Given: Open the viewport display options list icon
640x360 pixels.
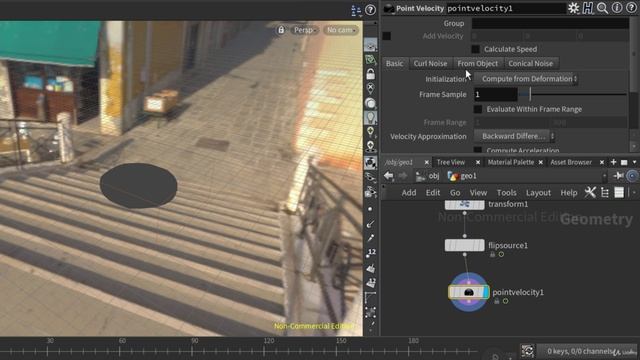Looking at the screenshot, I should (x=356, y=10).
